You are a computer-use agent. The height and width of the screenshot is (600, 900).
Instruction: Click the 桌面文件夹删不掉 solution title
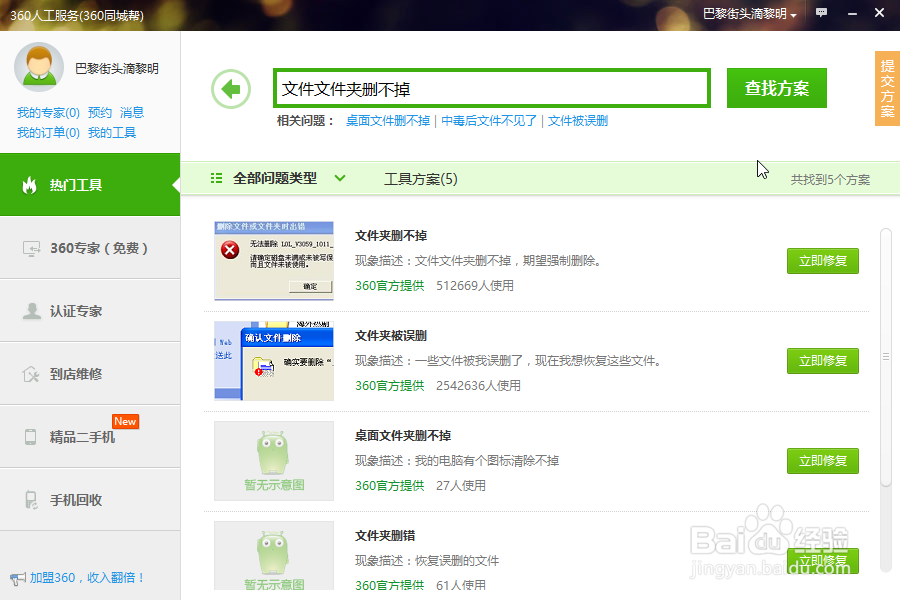tap(403, 435)
